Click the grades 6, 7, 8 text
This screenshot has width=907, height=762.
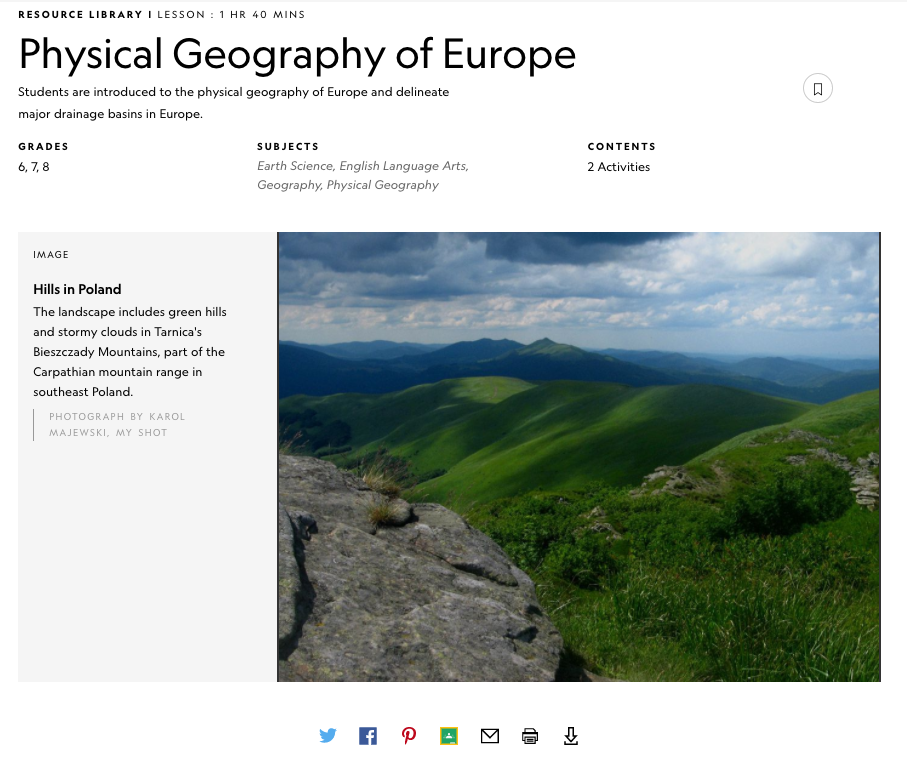point(34,167)
